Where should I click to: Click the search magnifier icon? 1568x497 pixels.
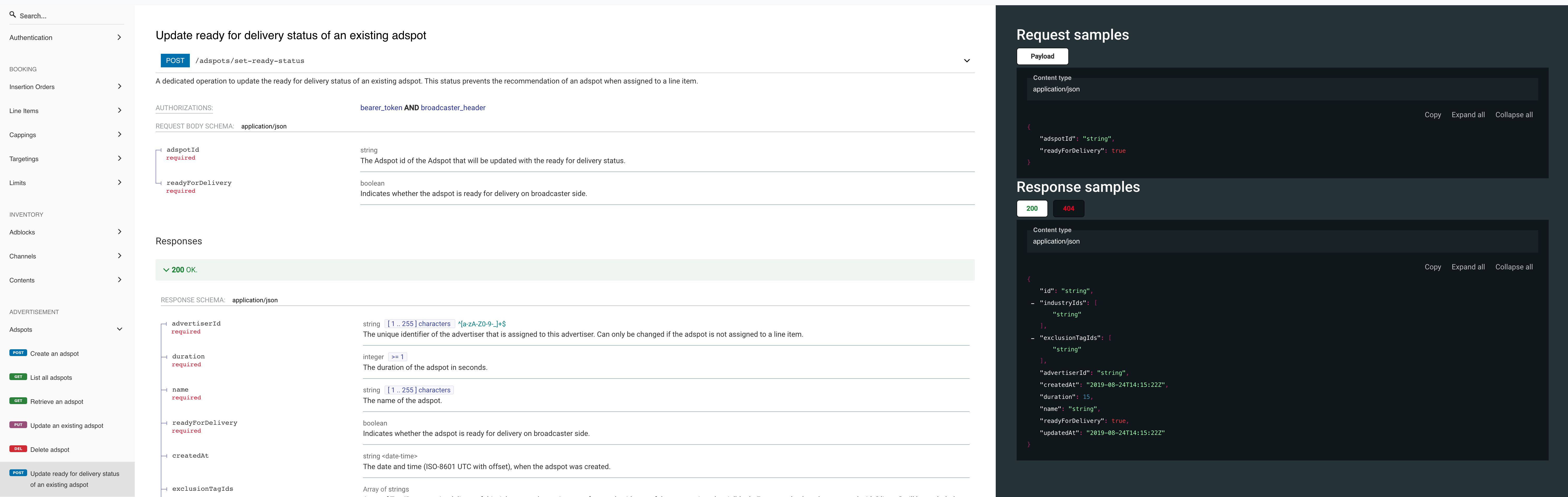[12, 15]
